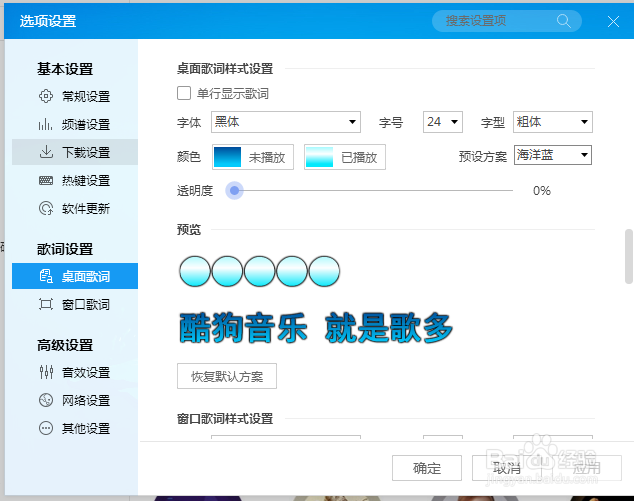Screen dimensions: 634x501
Task: Open the 字体 黑体 font dropdown
Action: point(286,122)
